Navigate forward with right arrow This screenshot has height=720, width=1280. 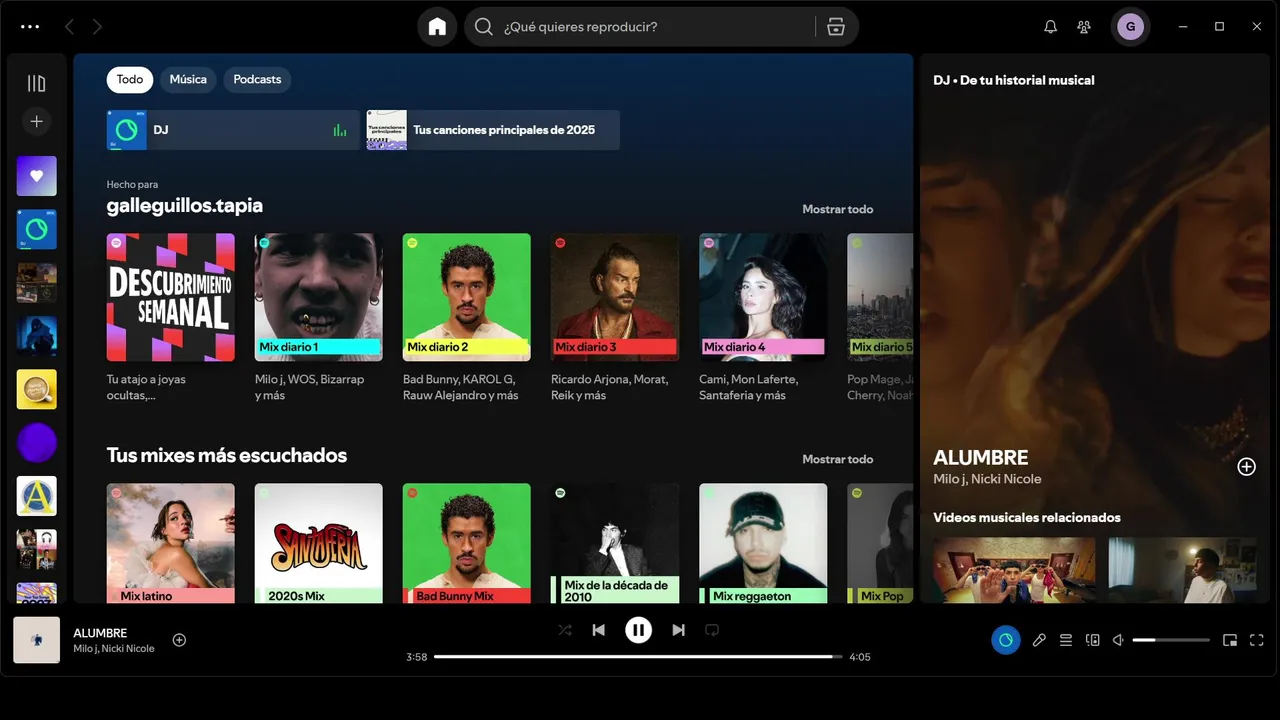97,27
